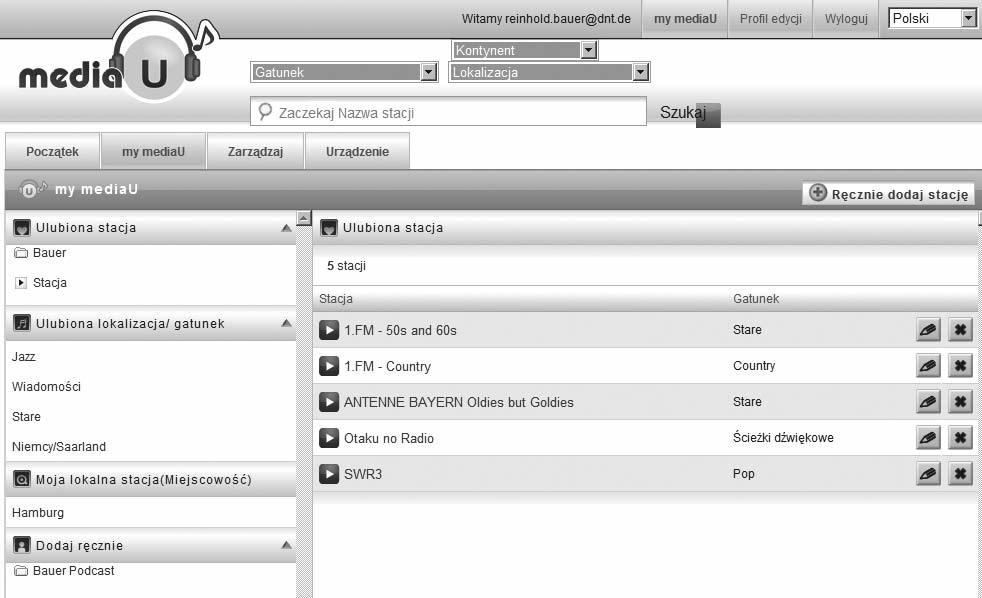Select Niemcy/Saarland favorite location
The height and width of the screenshot is (598, 982).
pyautogui.click(x=59, y=447)
